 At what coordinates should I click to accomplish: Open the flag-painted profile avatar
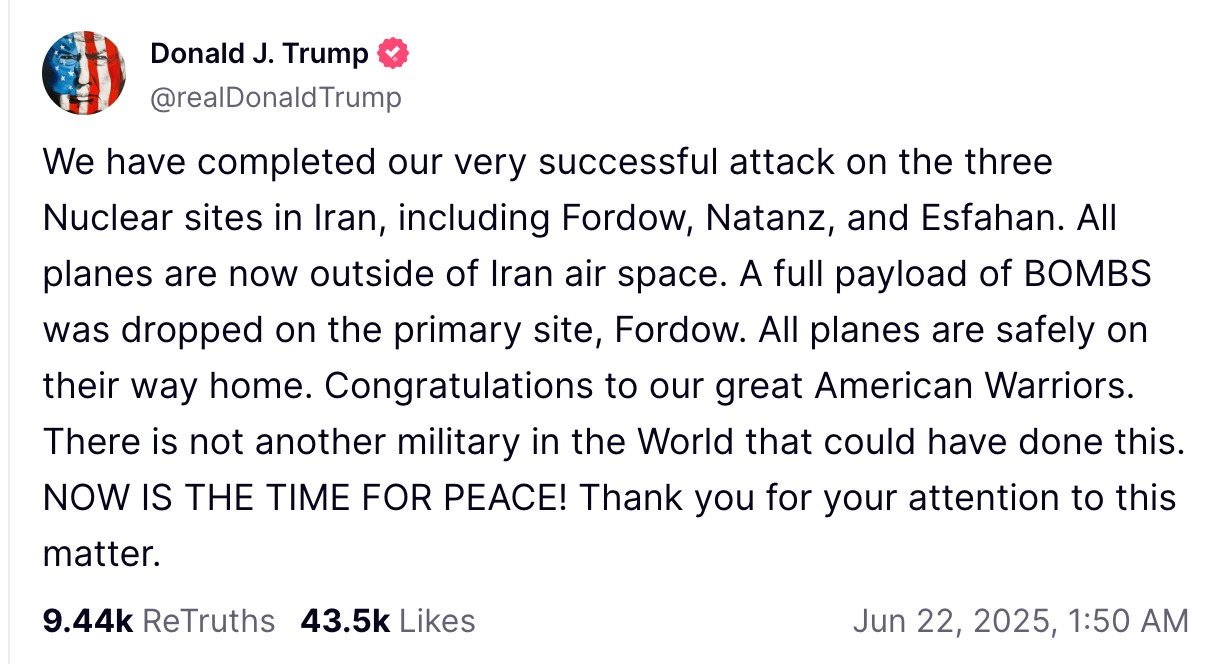click(83, 72)
